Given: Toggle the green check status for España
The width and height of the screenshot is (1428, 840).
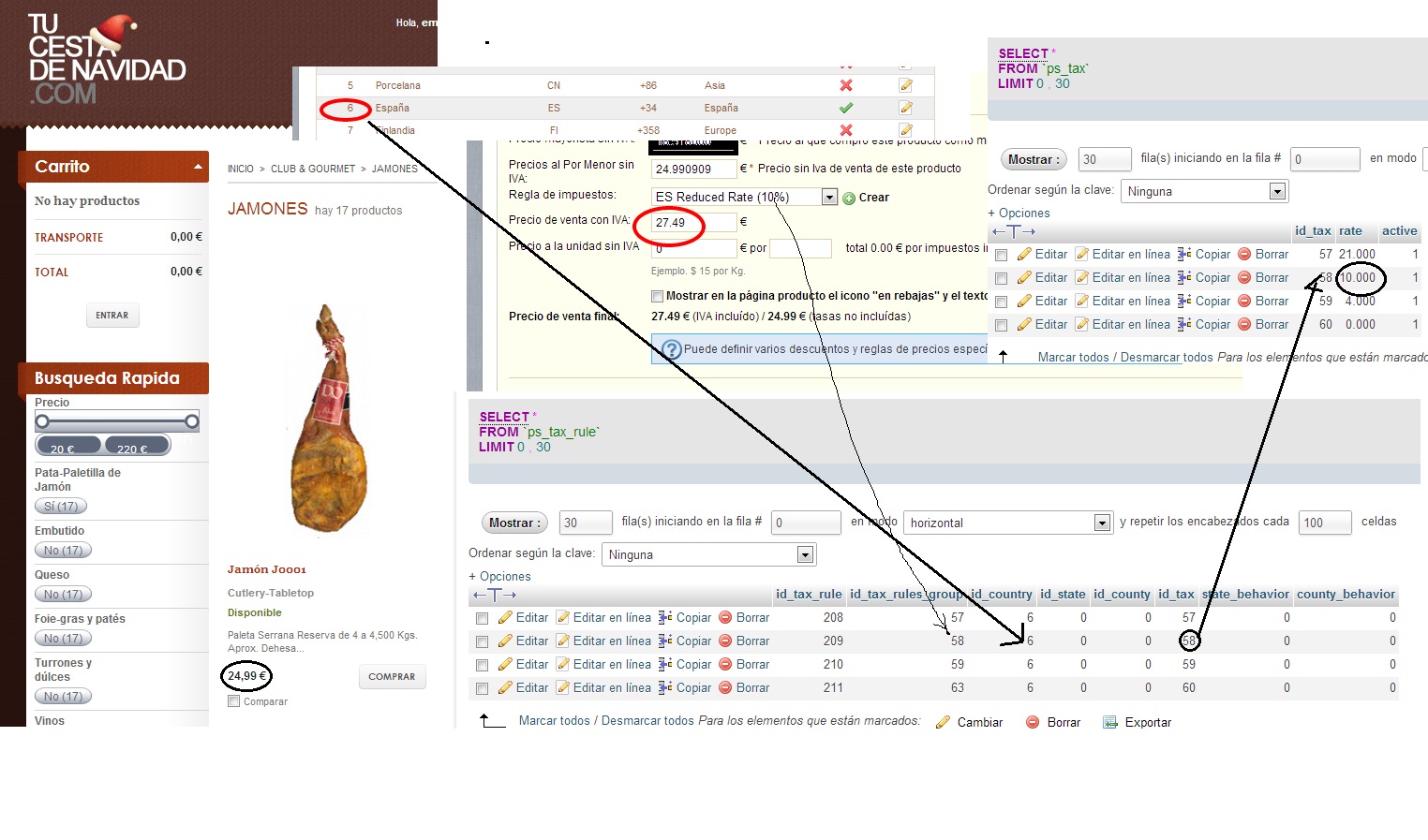Looking at the screenshot, I should pos(846,108).
